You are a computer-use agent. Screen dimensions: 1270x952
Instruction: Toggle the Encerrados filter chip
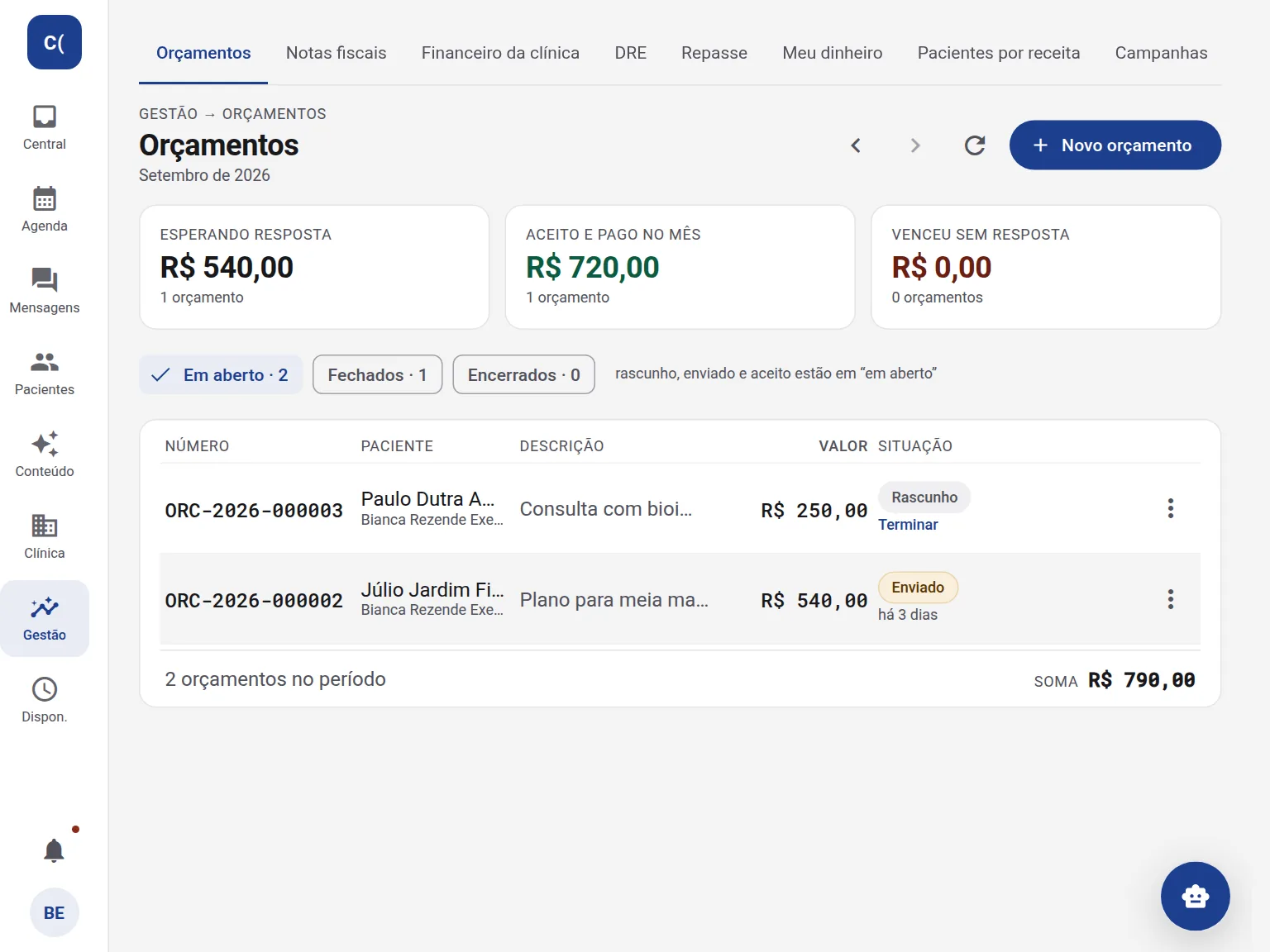(x=524, y=375)
